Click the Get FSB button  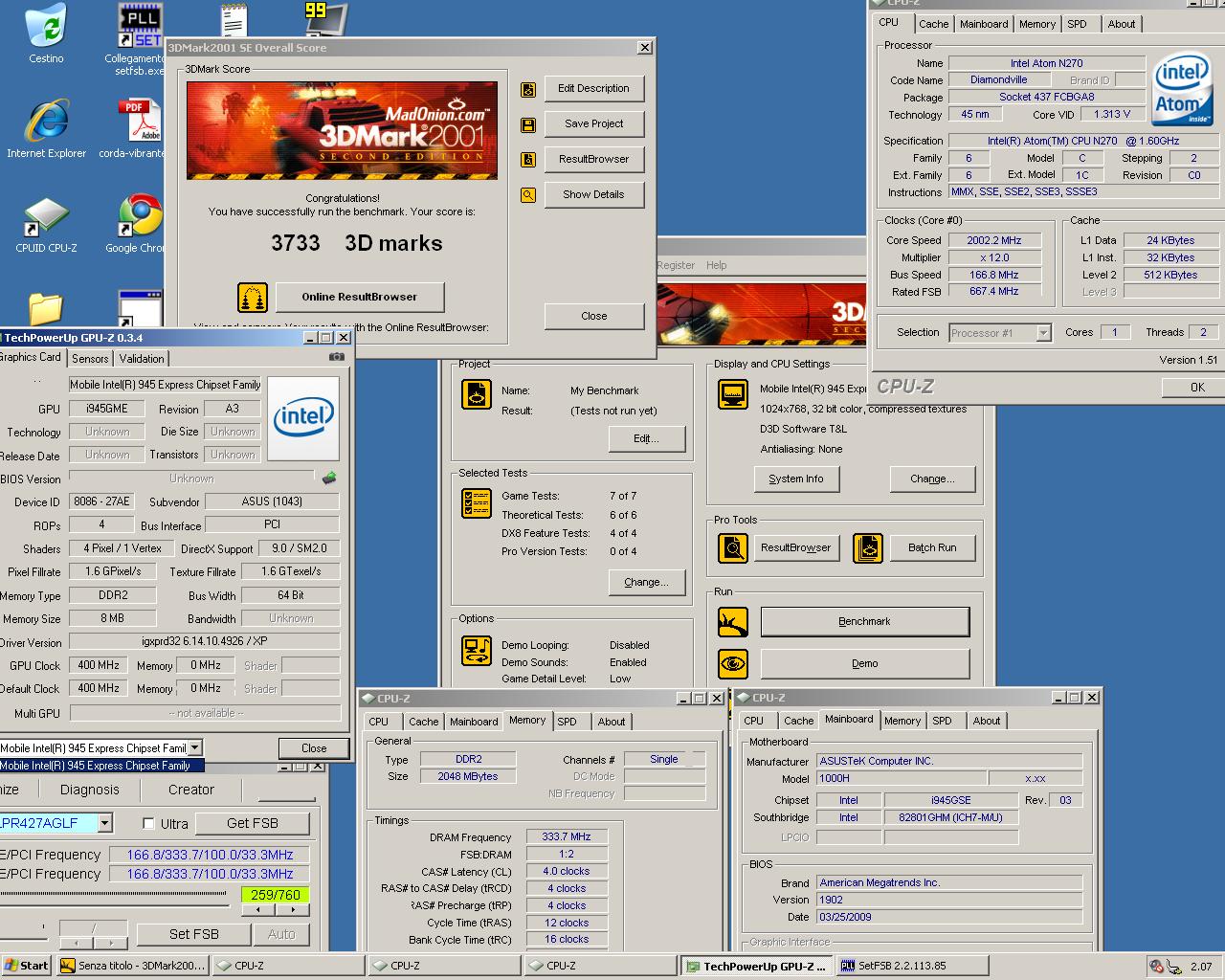pyautogui.click(x=253, y=823)
